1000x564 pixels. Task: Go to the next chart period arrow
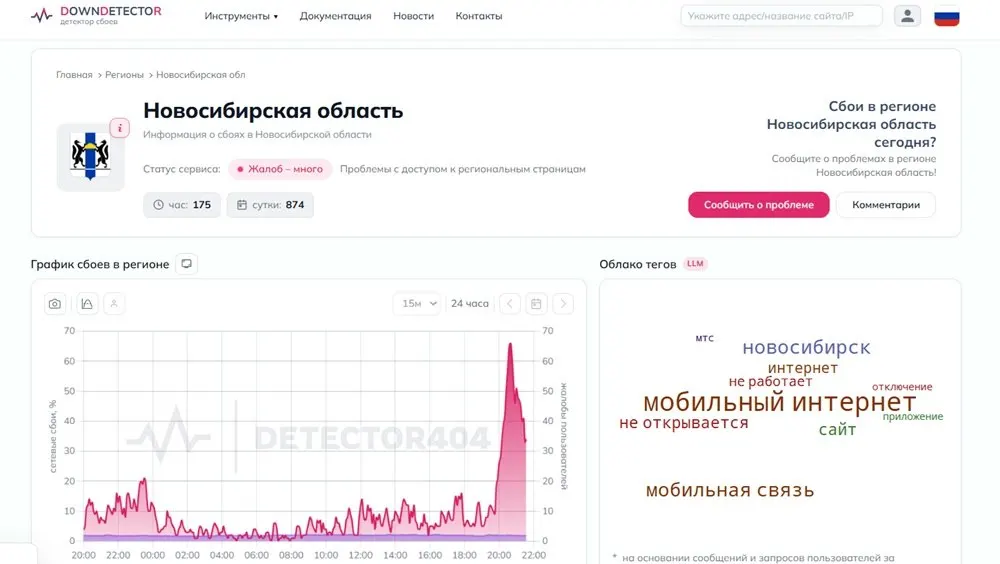(563, 304)
